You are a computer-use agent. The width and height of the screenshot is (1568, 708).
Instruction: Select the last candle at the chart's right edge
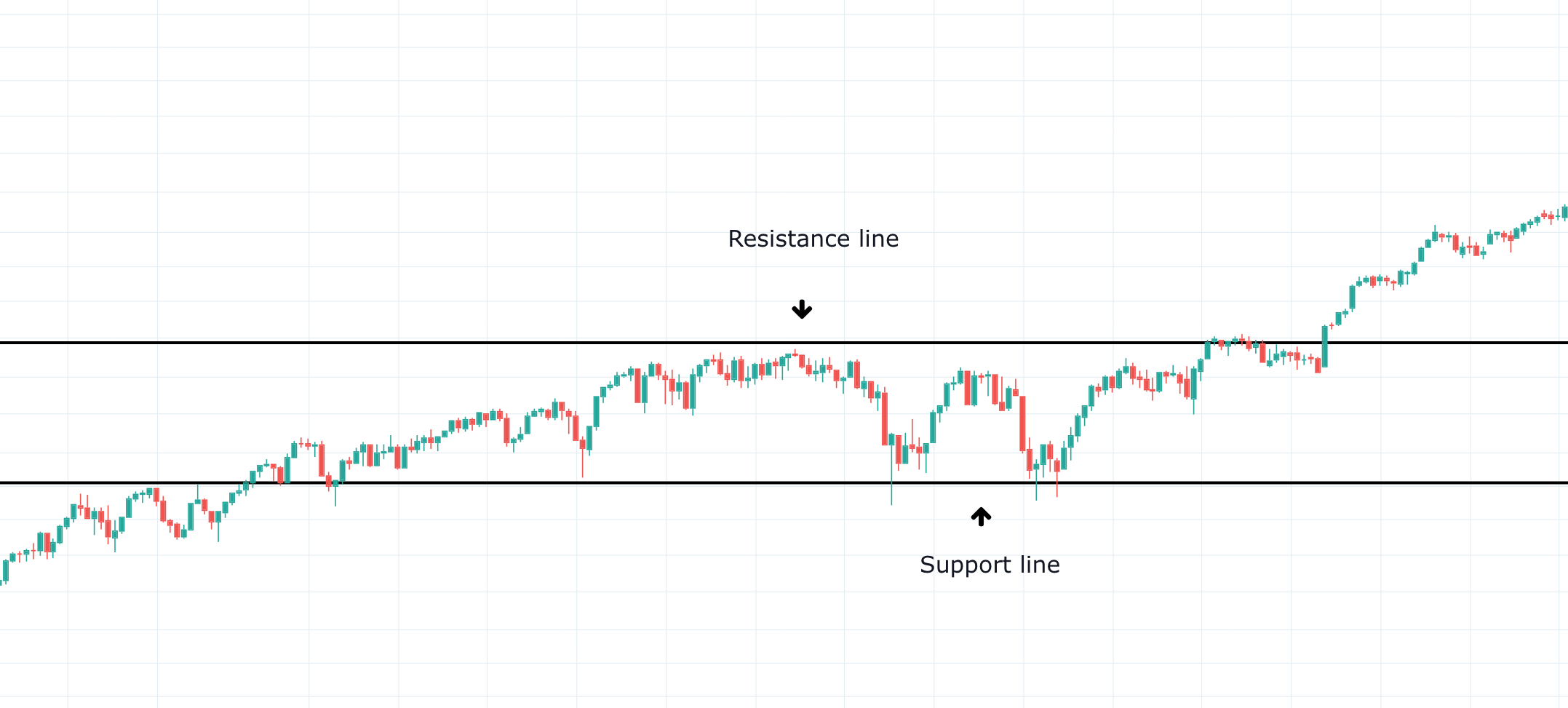coord(1564,212)
